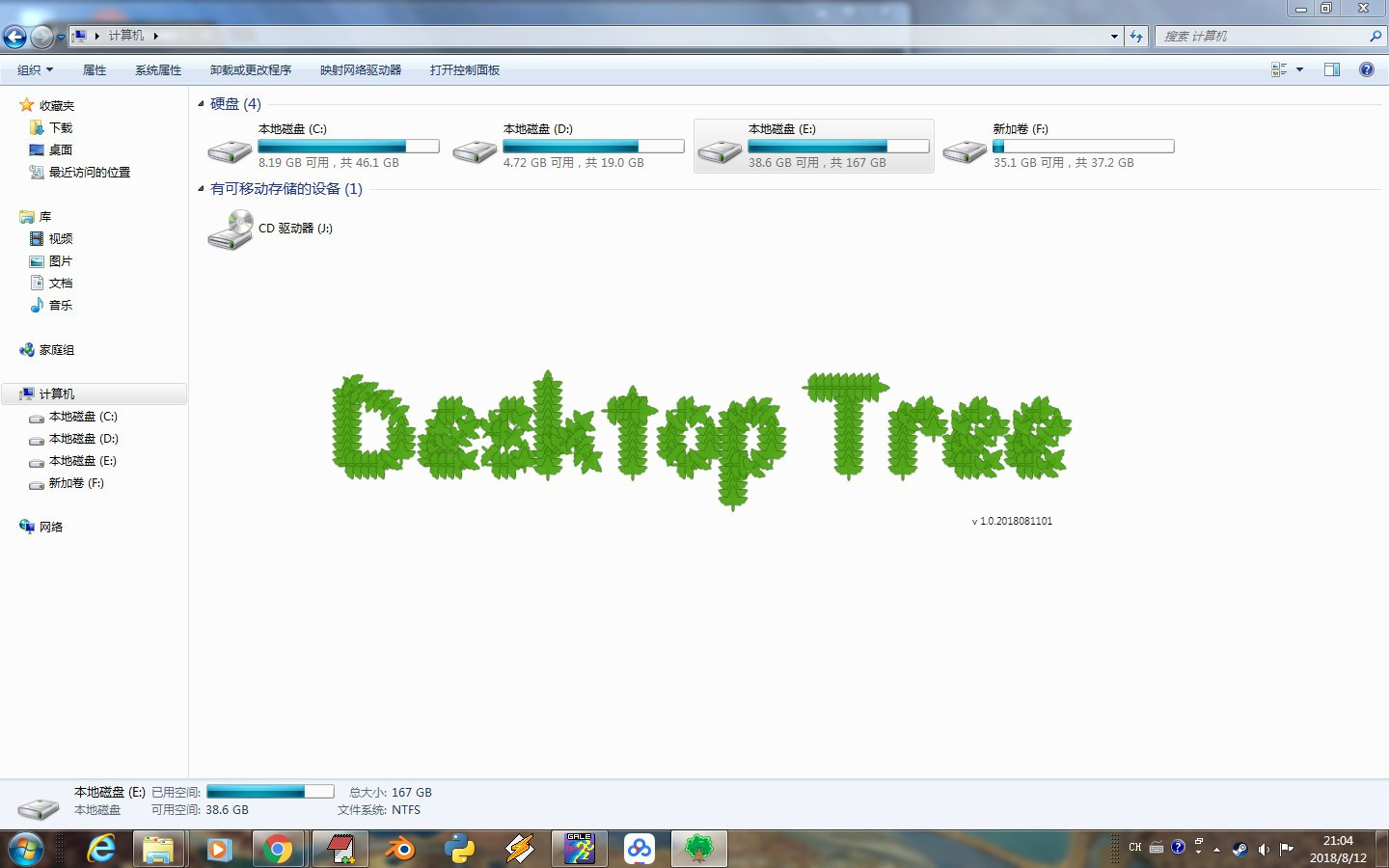1389x868 pixels.
Task: Open the view options dropdown arrow
Action: click(x=1299, y=70)
